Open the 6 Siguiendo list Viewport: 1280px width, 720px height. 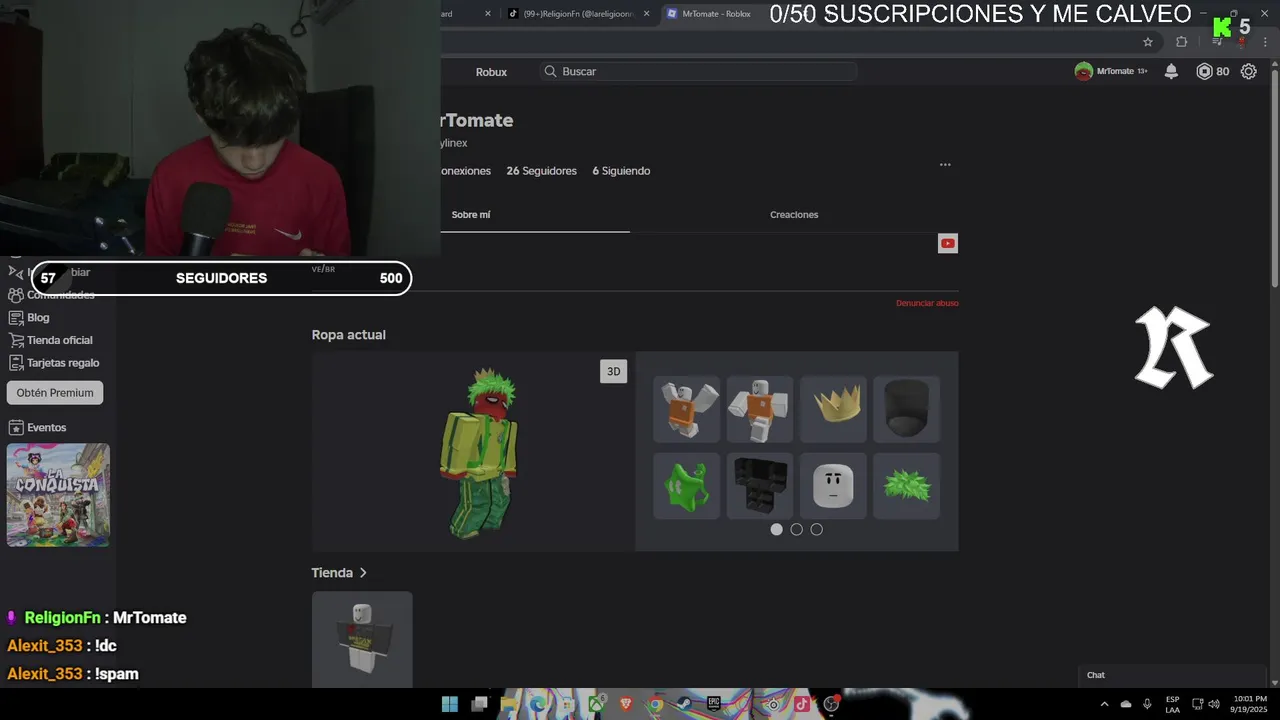[621, 171]
